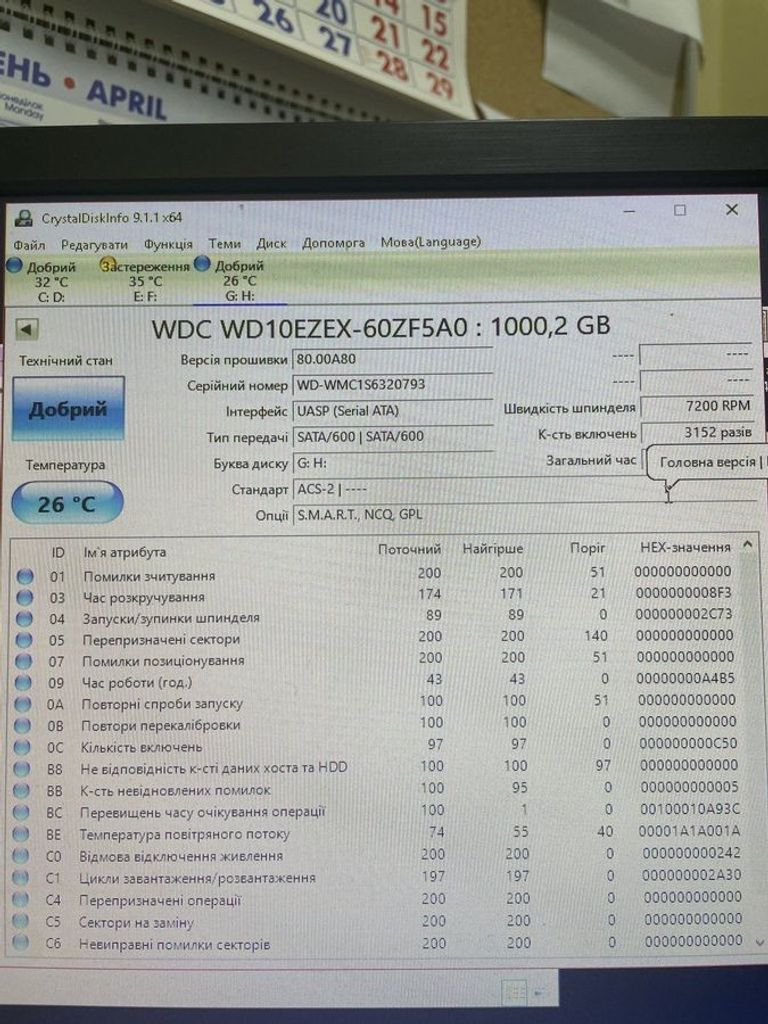Click the Сектори на заміну attribute name
This screenshot has width=768, height=1024.
click(x=136, y=922)
